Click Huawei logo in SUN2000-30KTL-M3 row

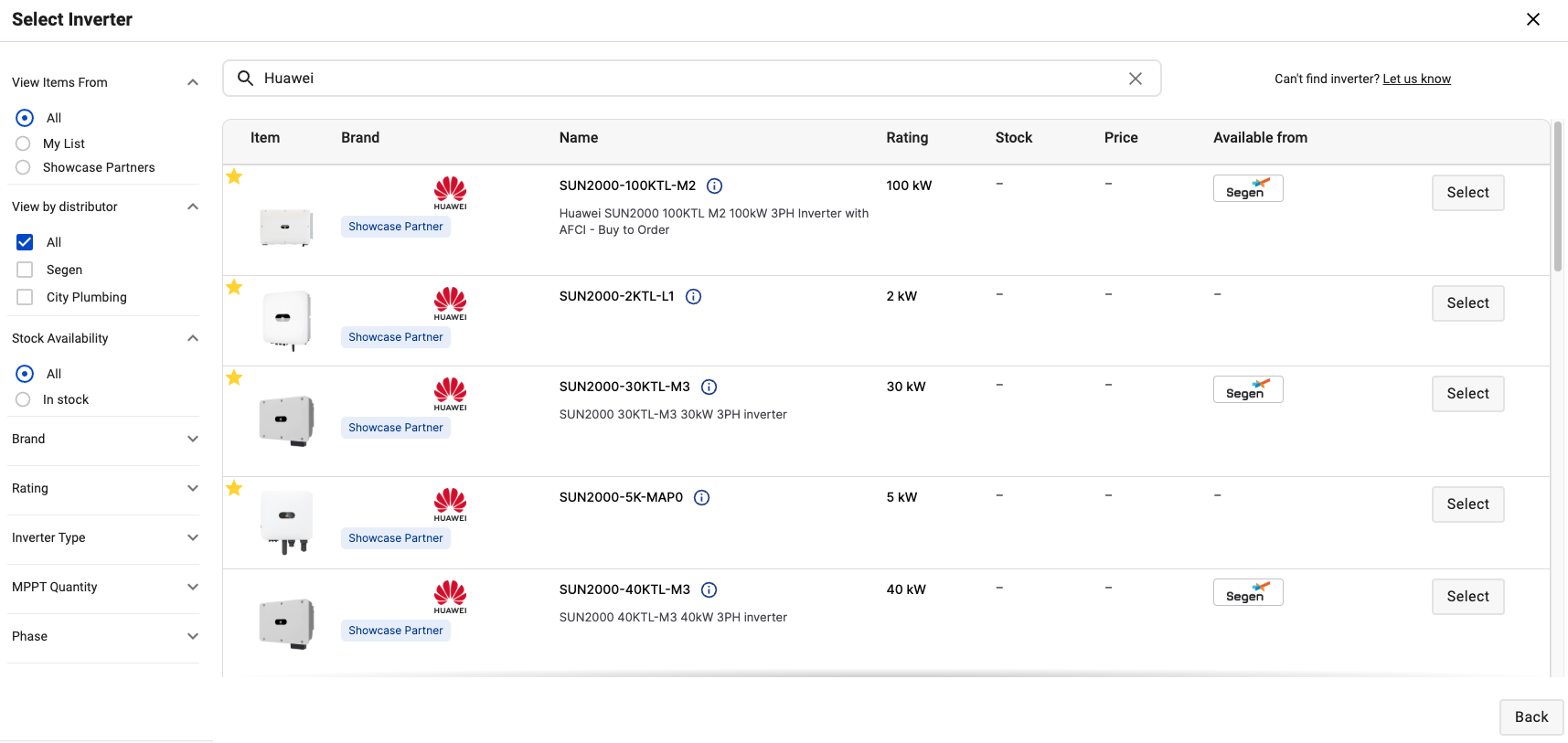click(451, 395)
